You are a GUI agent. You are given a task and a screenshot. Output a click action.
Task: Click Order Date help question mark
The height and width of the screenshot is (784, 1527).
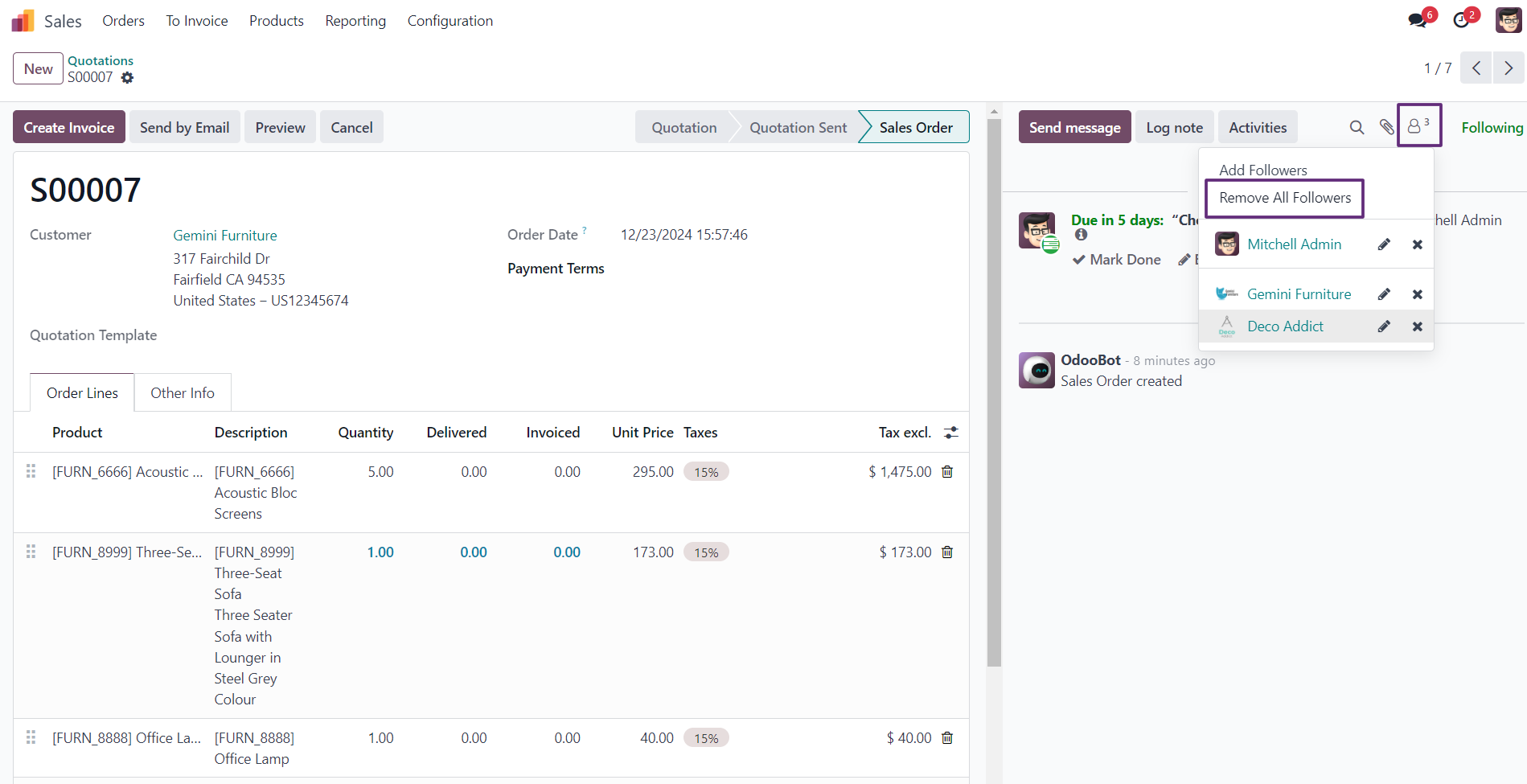pyautogui.click(x=585, y=231)
